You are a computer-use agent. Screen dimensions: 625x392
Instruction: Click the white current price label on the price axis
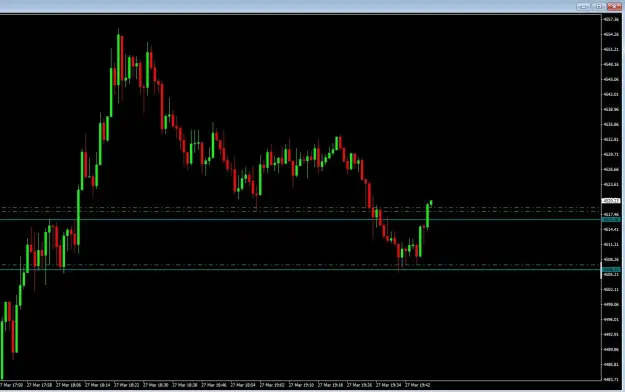611,201
